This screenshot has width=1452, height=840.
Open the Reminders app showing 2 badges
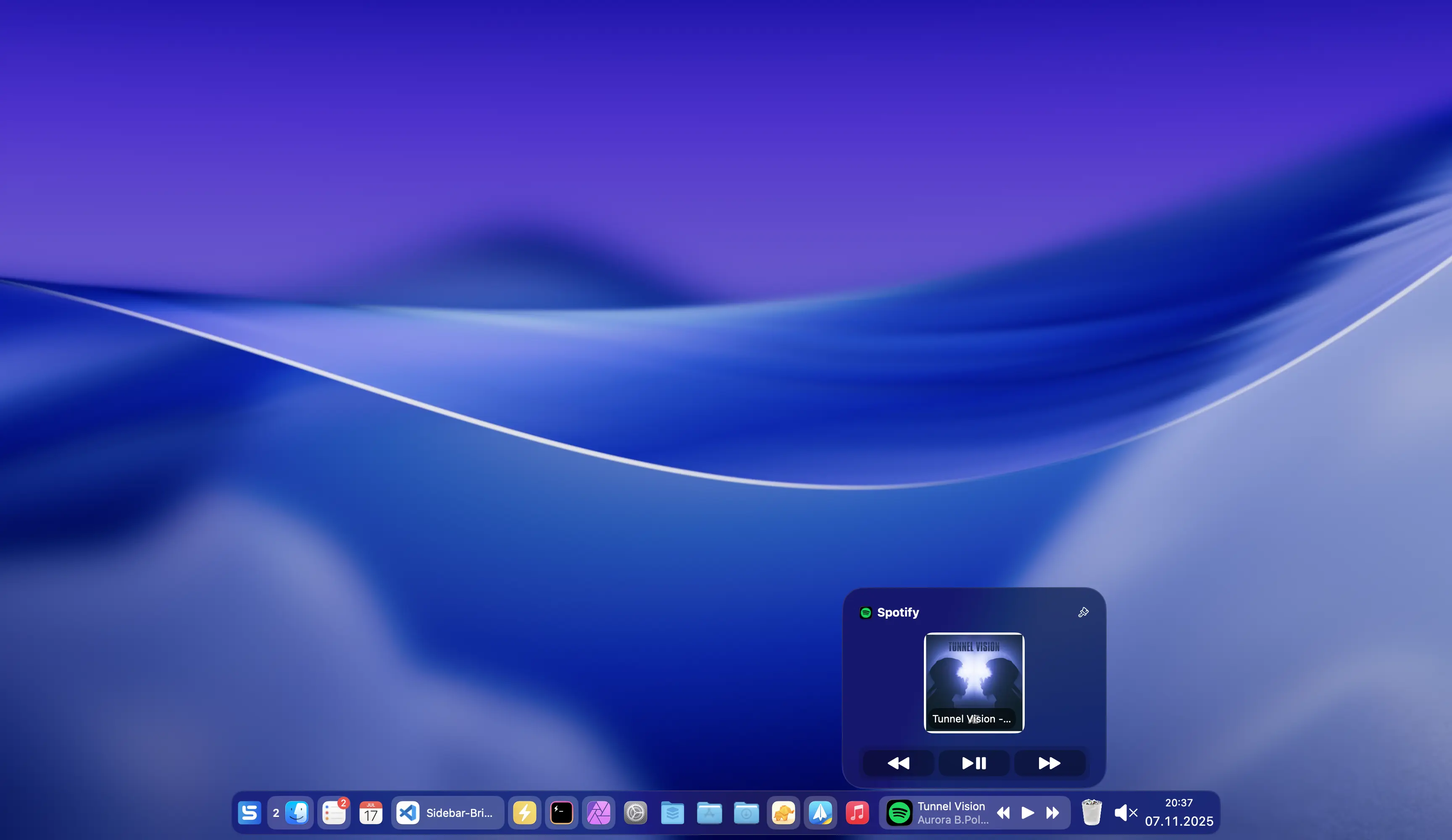click(334, 812)
